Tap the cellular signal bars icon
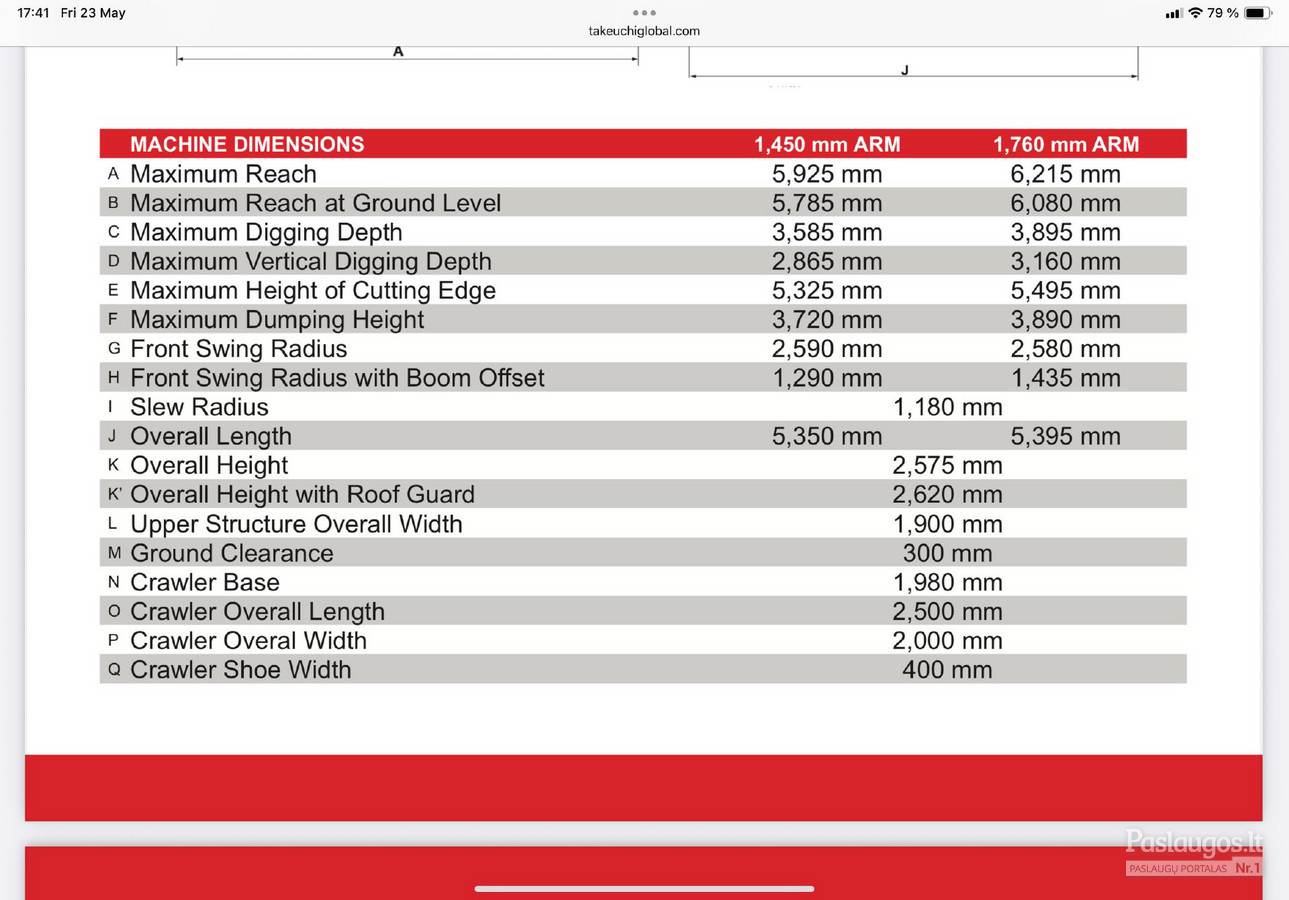This screenshot has width=1289, height=900. 1174,13
